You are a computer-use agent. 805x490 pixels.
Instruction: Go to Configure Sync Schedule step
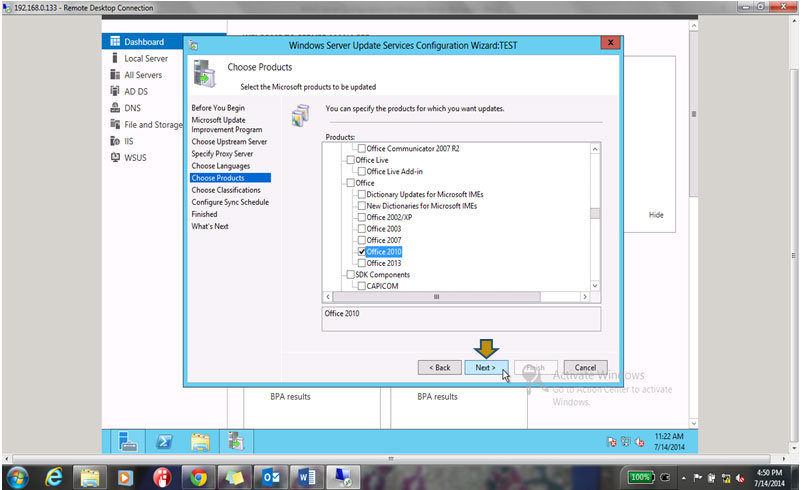230,202
